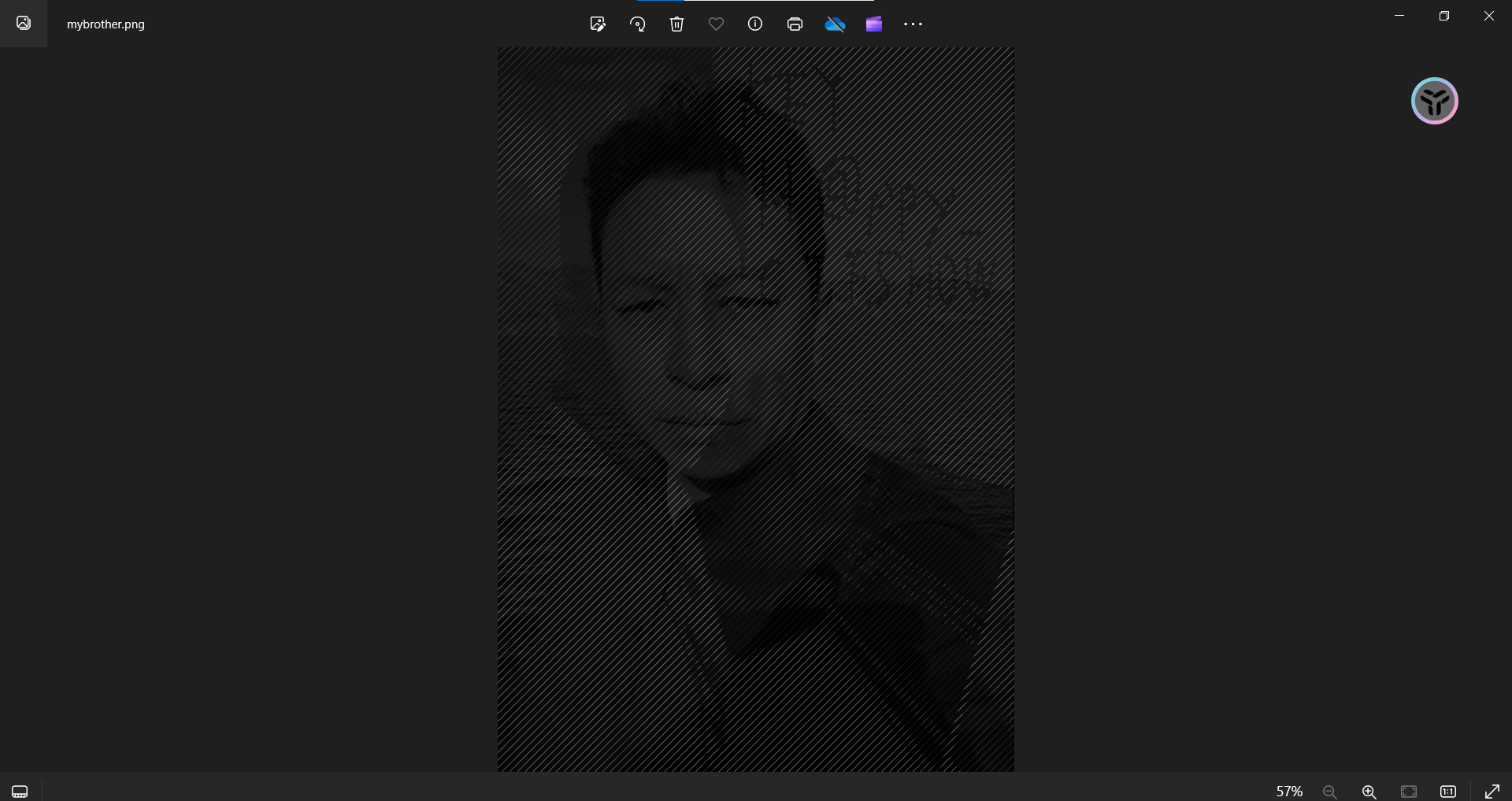The image size is (1512, 801).
Task: Click the 57% zoom percentage
Action: pyautogui.click(x=1289, y=792)
